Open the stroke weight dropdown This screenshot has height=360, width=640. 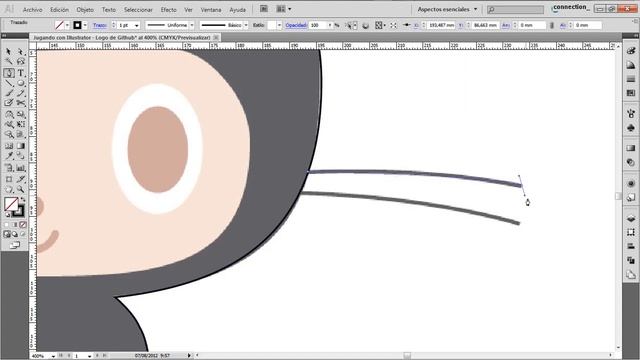coord(136,25)
